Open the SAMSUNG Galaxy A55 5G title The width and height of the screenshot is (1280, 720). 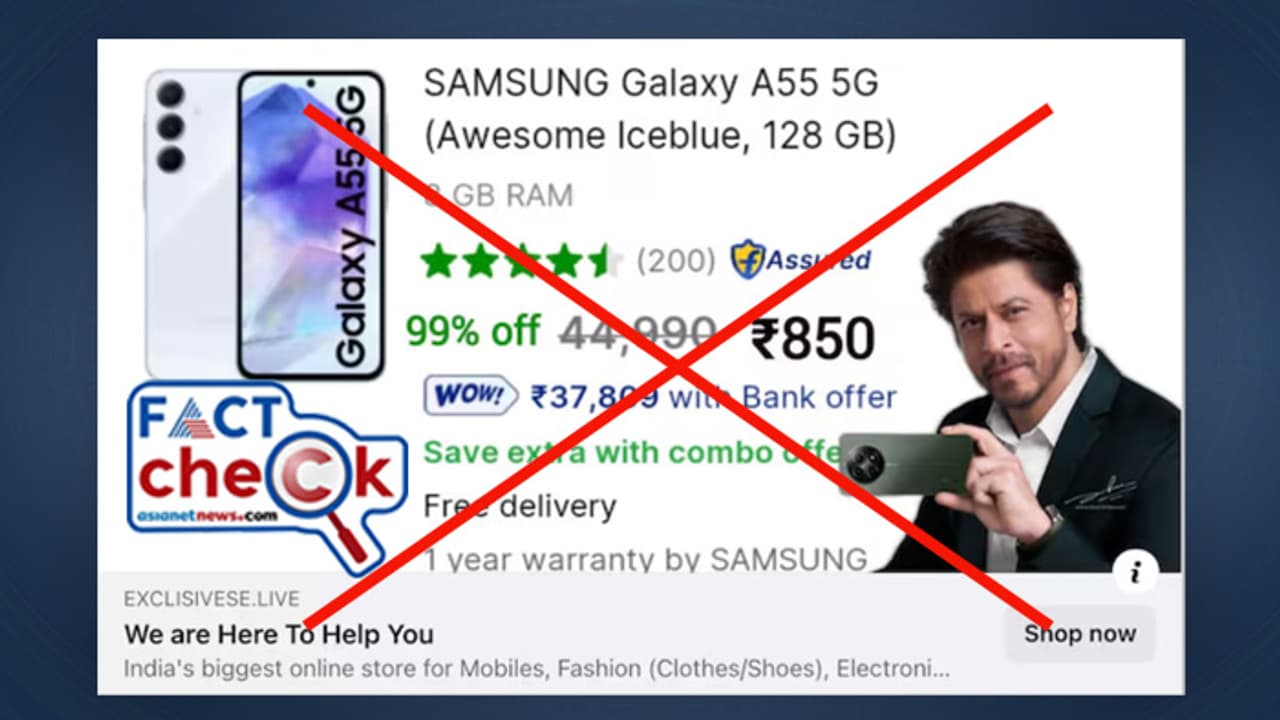[660, 109]
